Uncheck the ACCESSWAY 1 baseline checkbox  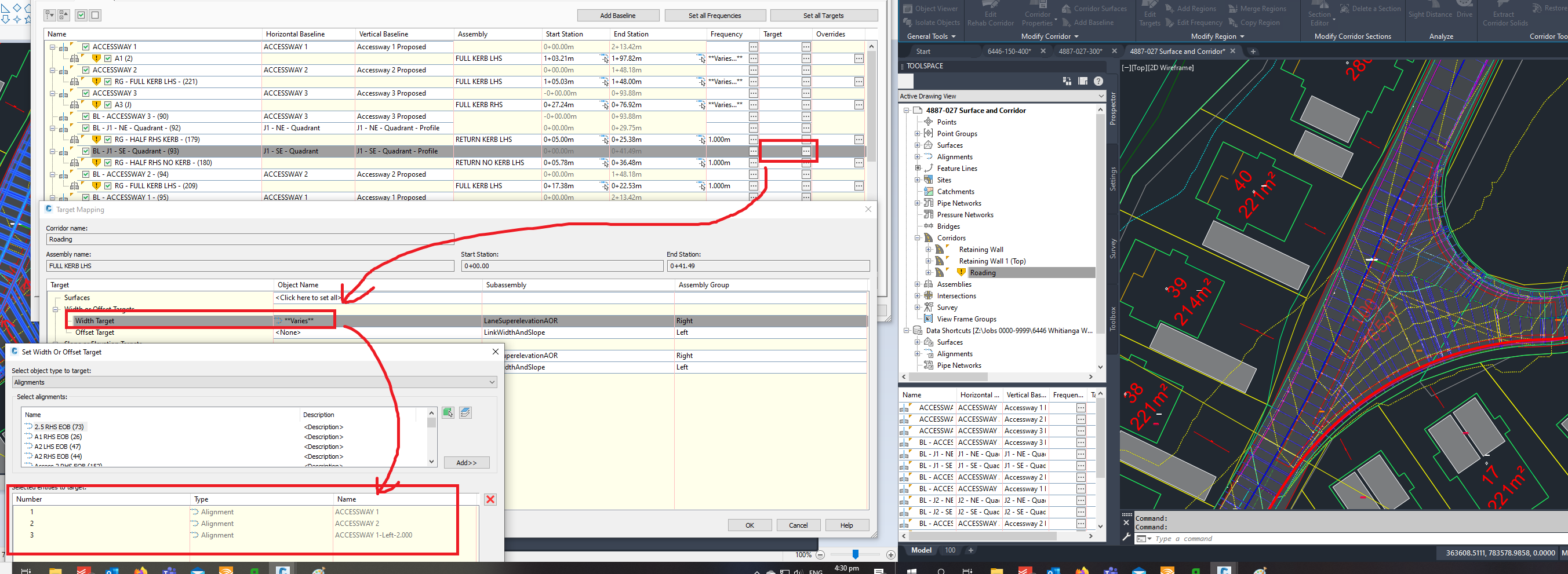[85, 46]
